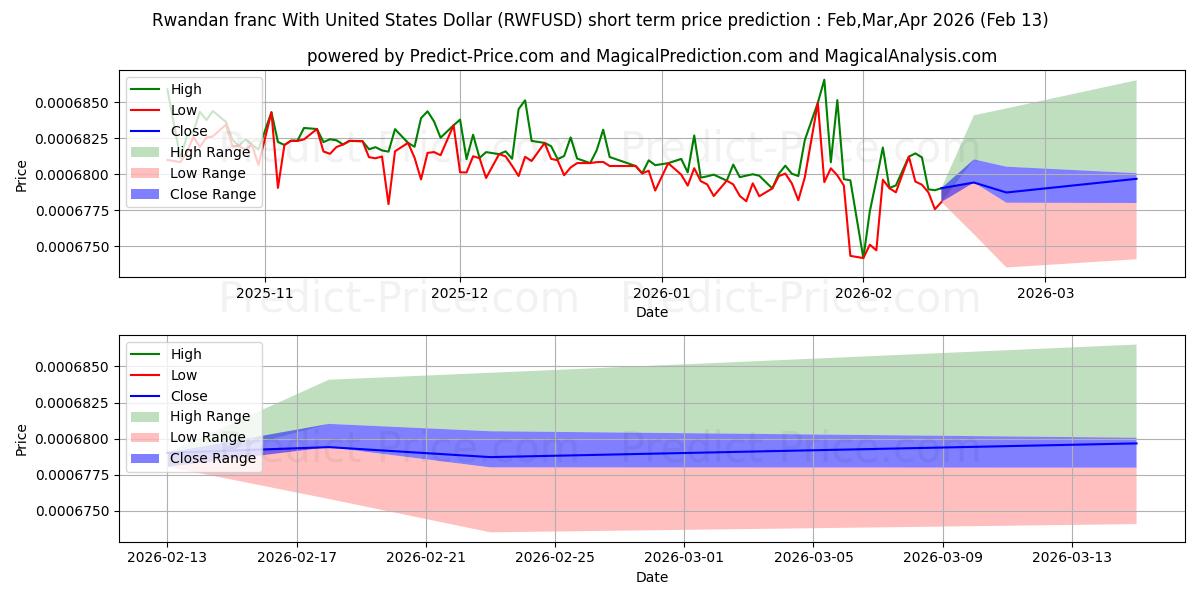Click the 2026-02 tick label on top chart

pos(863,295)
